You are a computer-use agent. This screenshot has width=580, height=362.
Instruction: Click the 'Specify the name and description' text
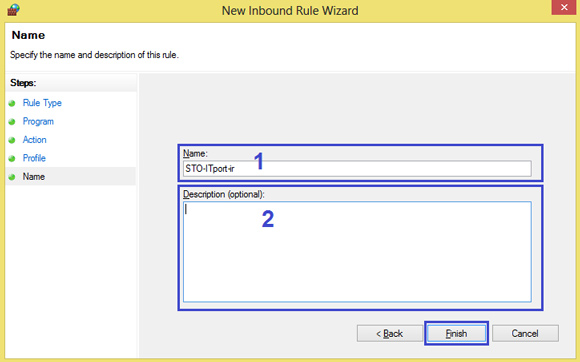click(x=94, y=55)
